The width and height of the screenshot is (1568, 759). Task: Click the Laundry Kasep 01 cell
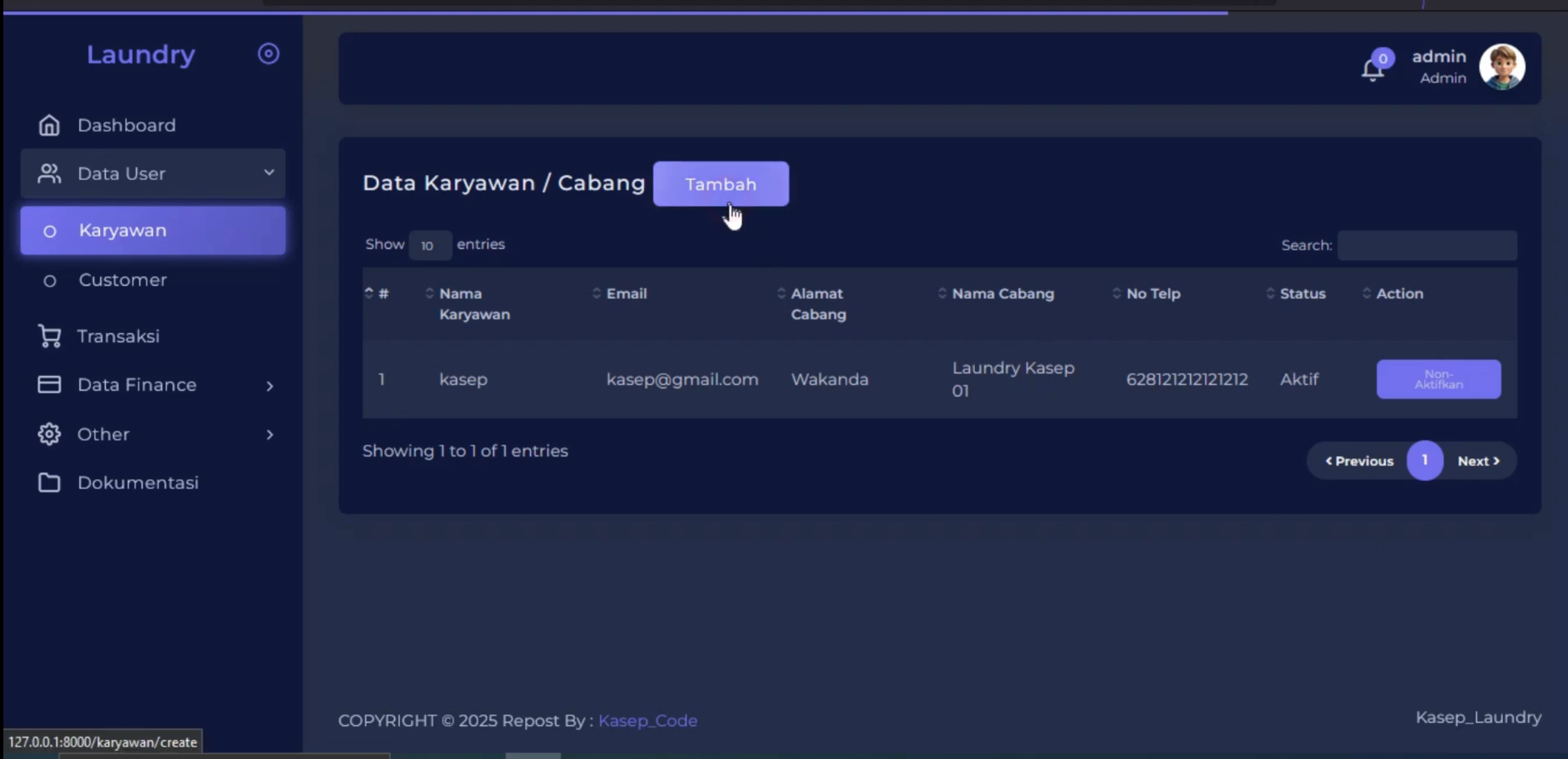1013,379
